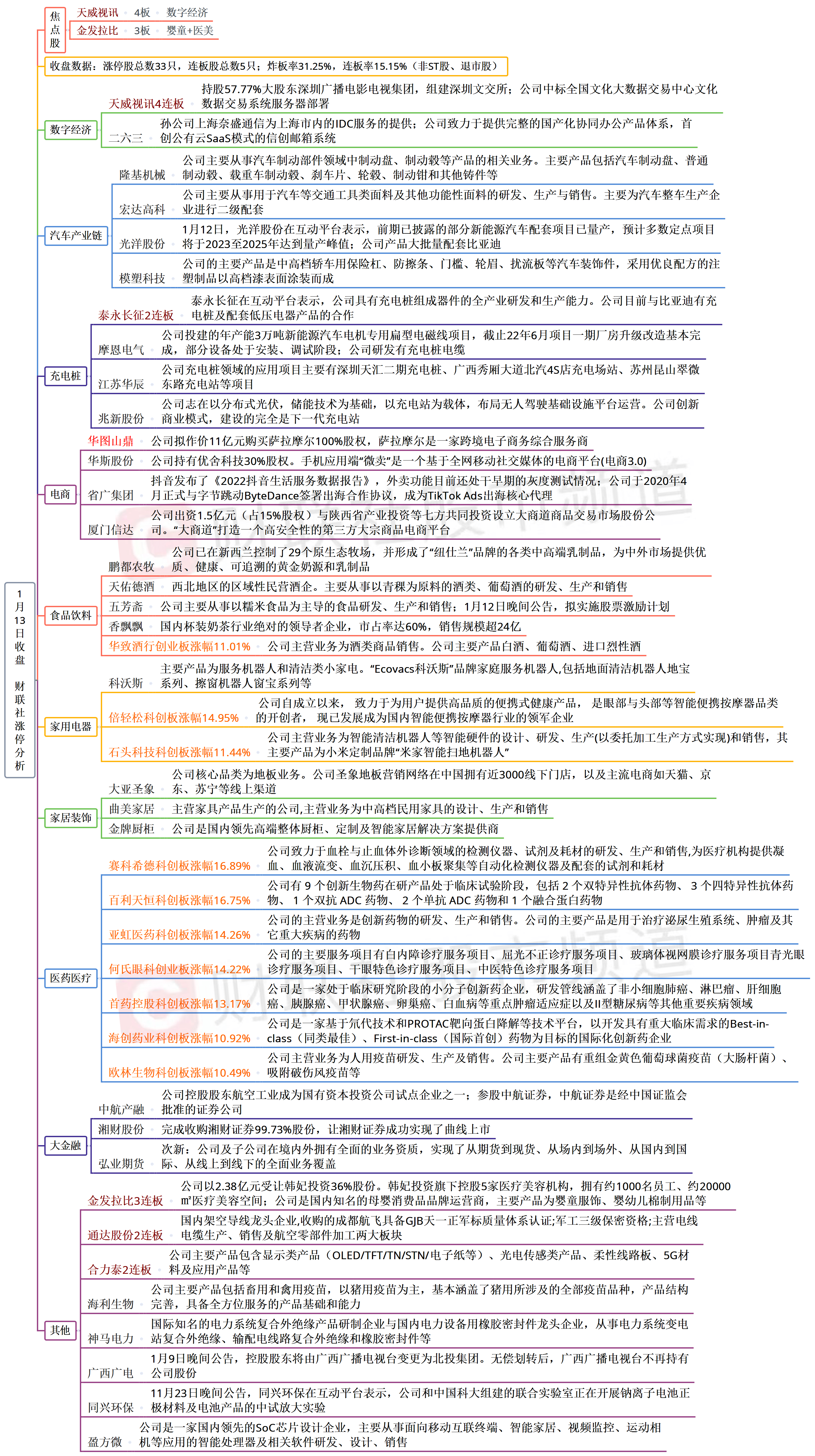
Task: Click the 盈方微 stock label
Action: pyautogui.click(x=105, y=1442)
